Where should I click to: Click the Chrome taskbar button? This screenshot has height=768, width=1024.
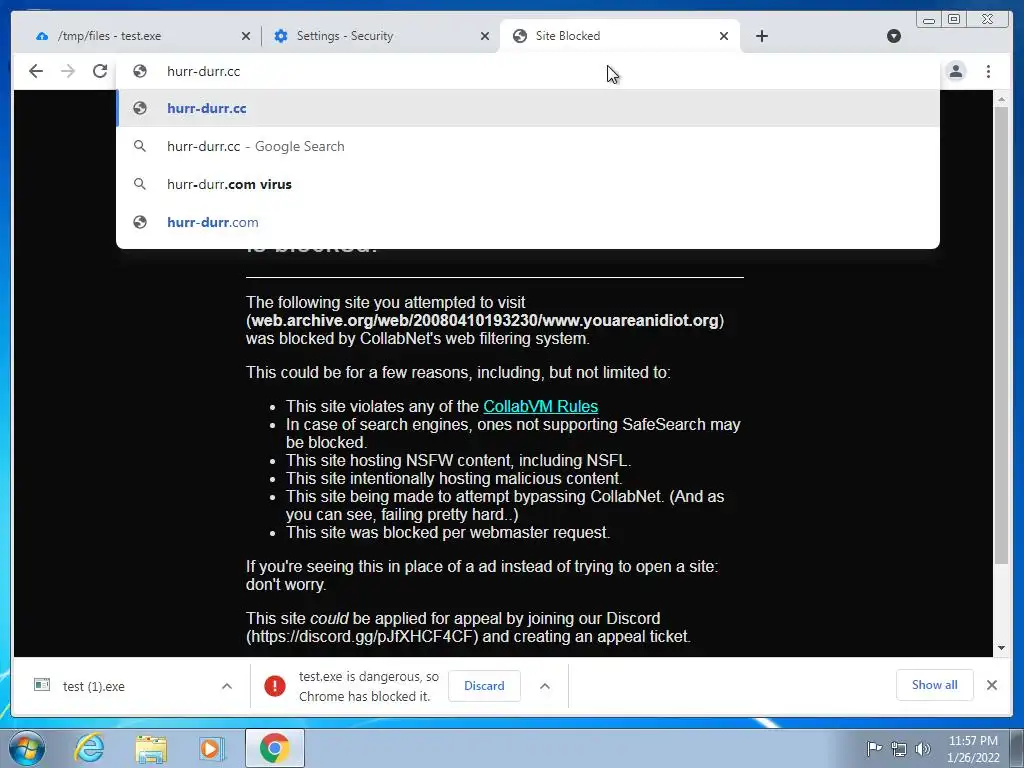(275, 748)
